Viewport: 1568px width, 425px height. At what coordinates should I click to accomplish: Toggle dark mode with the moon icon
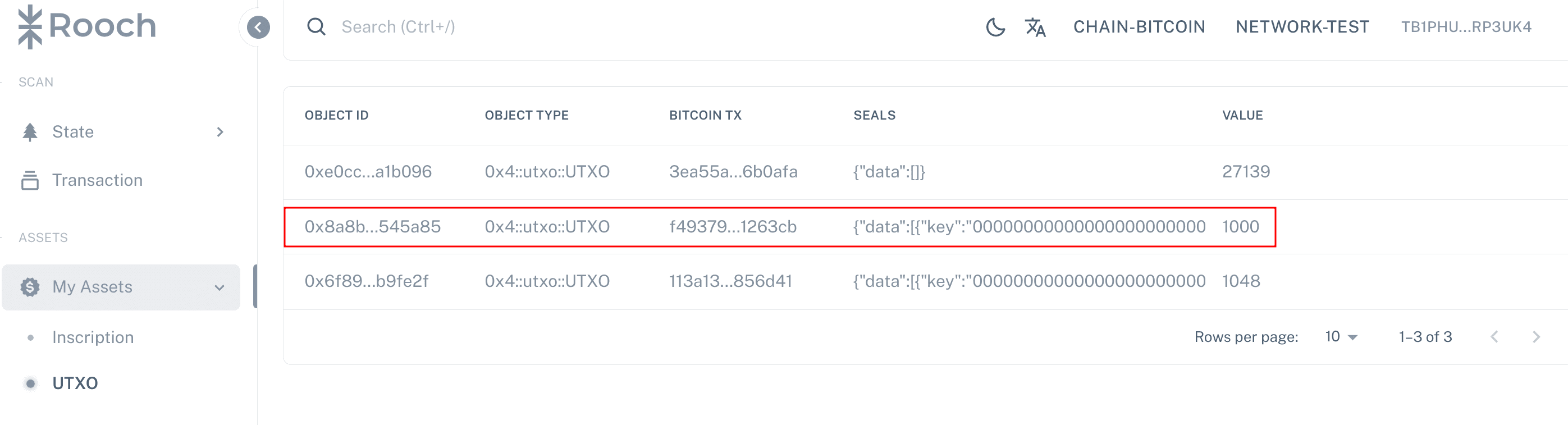point(995,27)
